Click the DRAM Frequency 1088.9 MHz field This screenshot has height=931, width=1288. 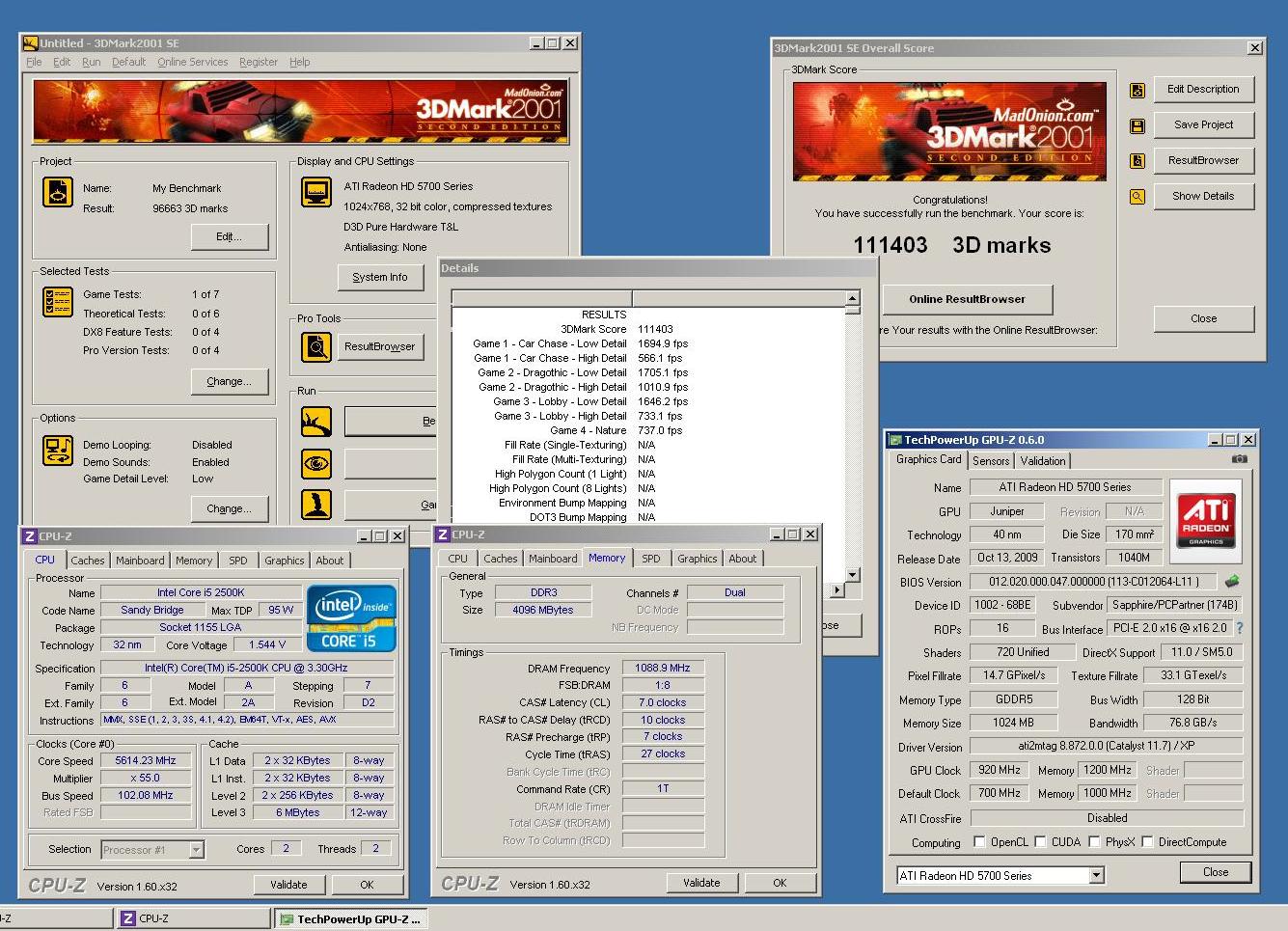[x=663, y=668]
